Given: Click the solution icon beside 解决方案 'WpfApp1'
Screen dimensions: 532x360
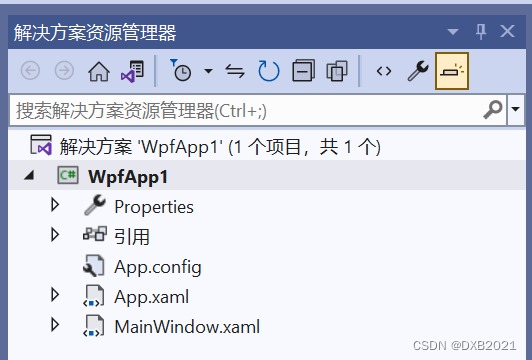Looking at the screenshot, I should click(41, 145).
